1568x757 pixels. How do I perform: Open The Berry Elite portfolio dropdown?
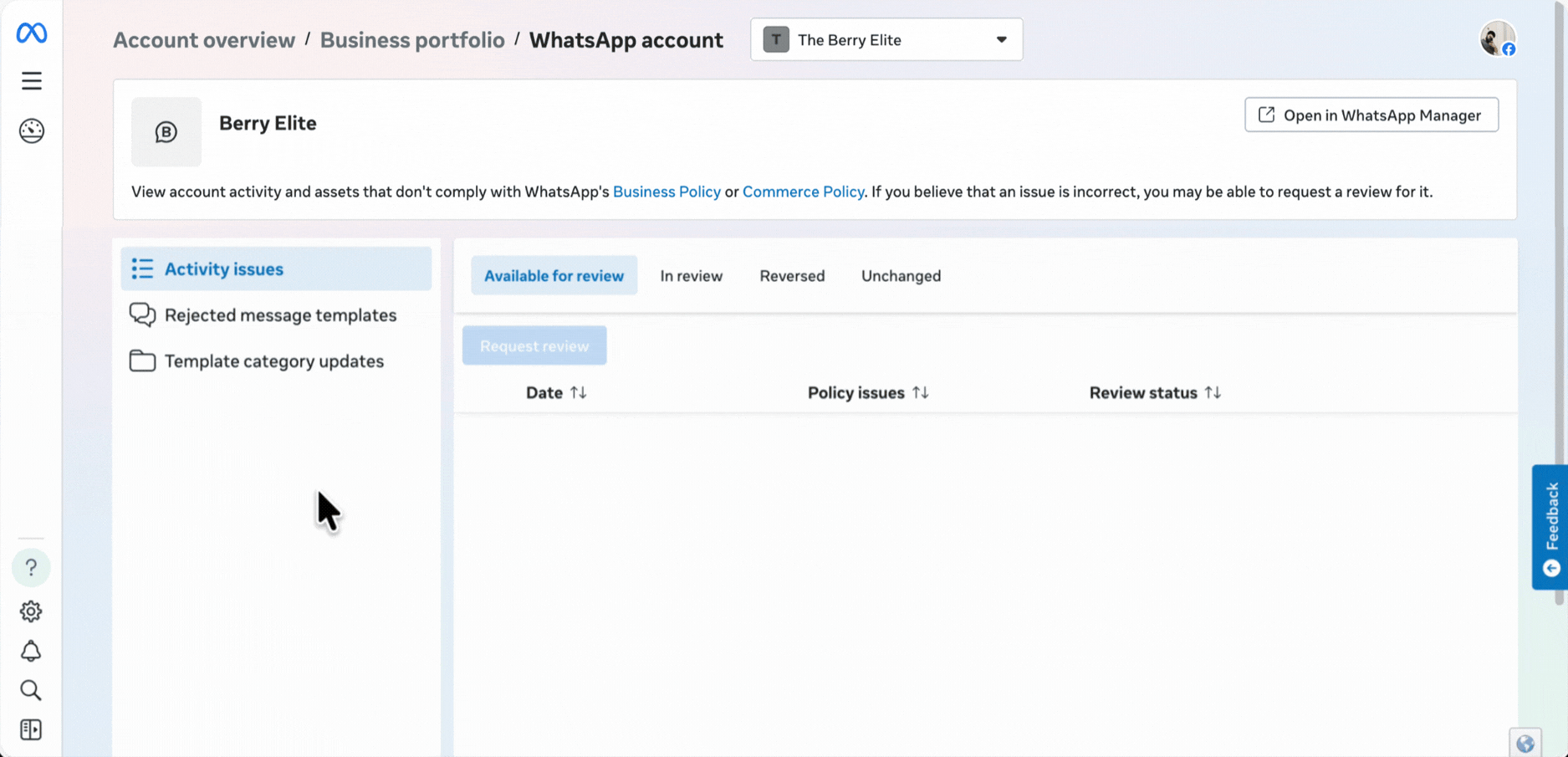coord(886,39)
